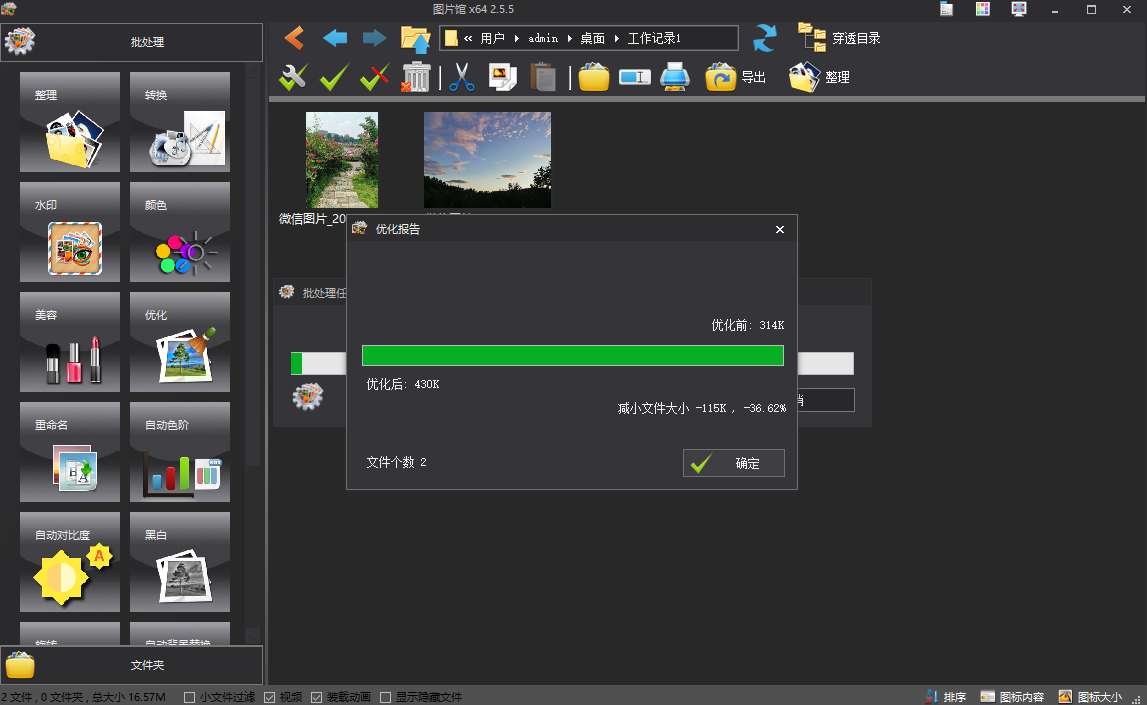Uncheck the 视频 checkbox
Screen dimensions: 1147x705
pyautogui.click(x=270, y=697)
